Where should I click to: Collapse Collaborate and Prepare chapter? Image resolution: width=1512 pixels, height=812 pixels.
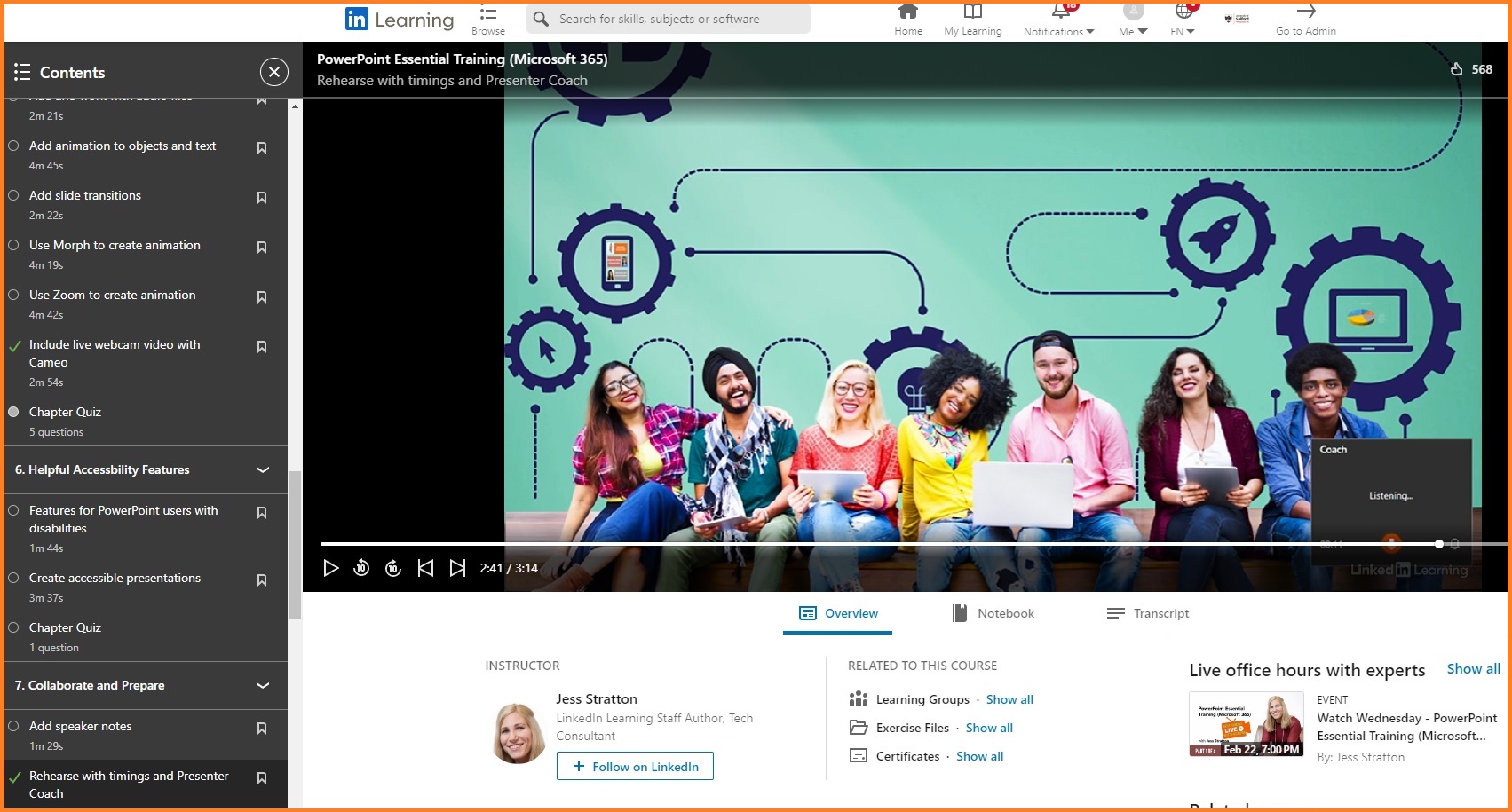point(263,686)
